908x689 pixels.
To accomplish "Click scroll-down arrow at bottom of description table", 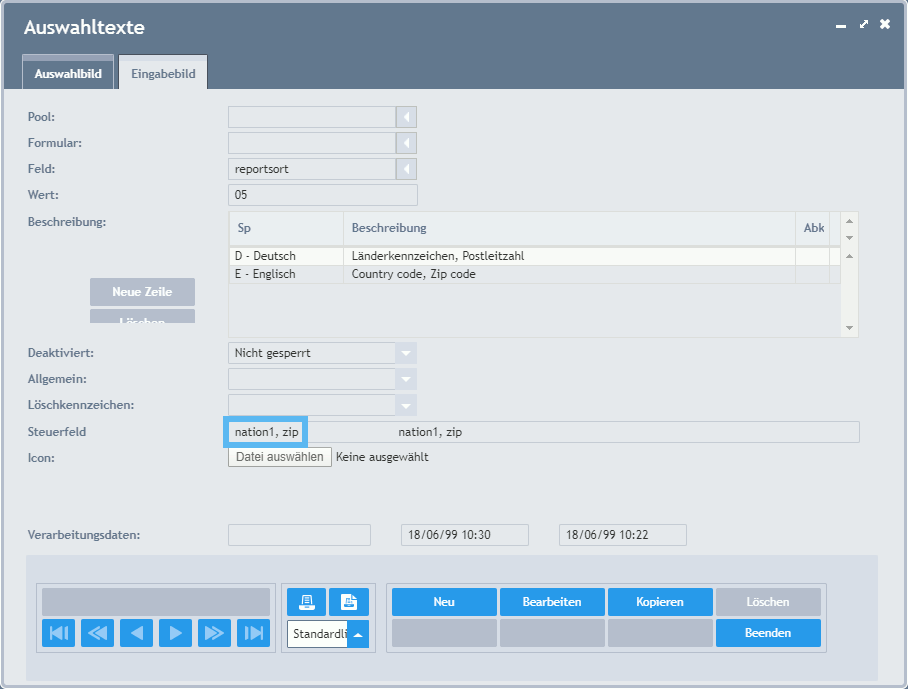I will tap(850, 328).
